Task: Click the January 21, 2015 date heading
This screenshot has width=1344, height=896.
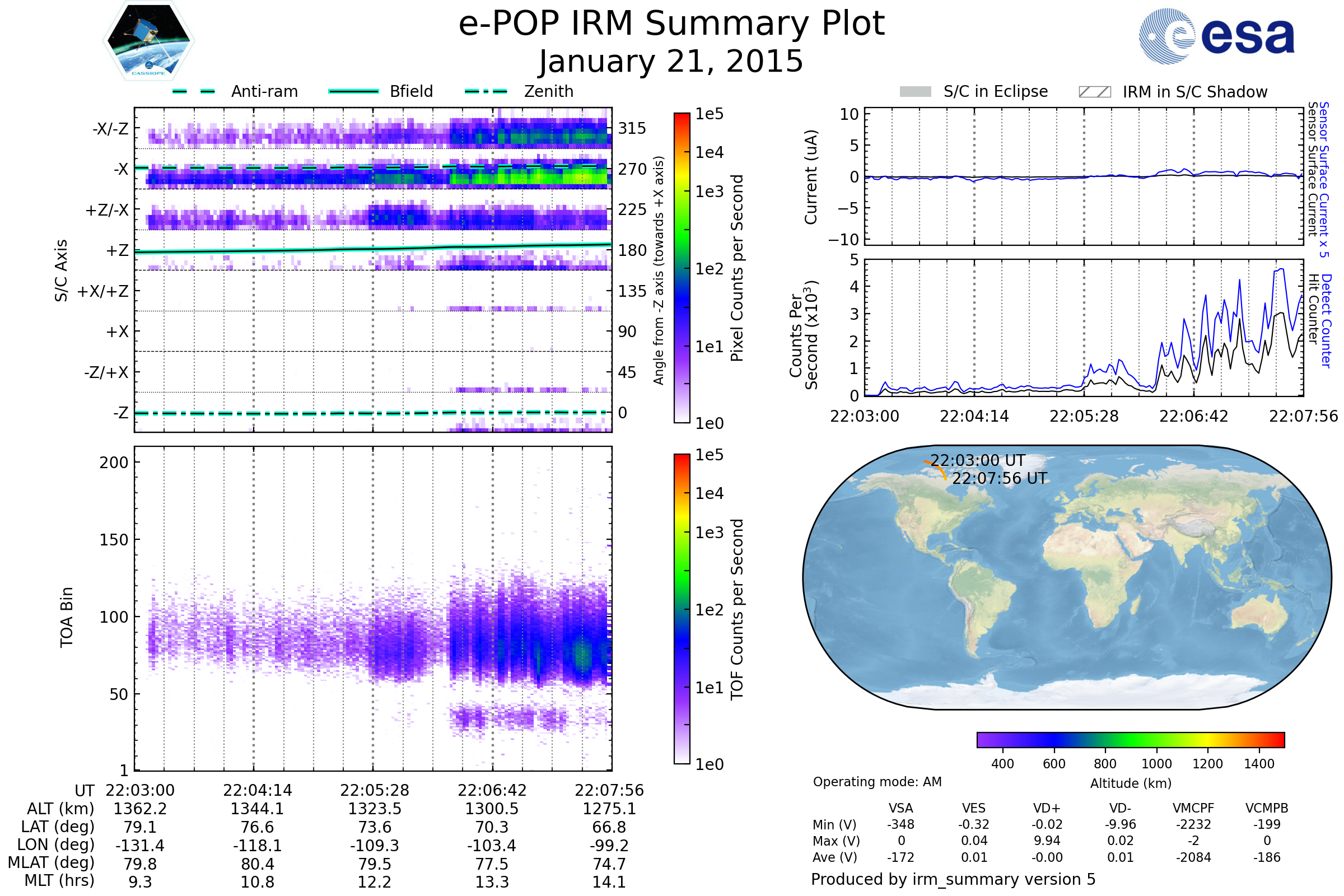Action: coord(671,61)
